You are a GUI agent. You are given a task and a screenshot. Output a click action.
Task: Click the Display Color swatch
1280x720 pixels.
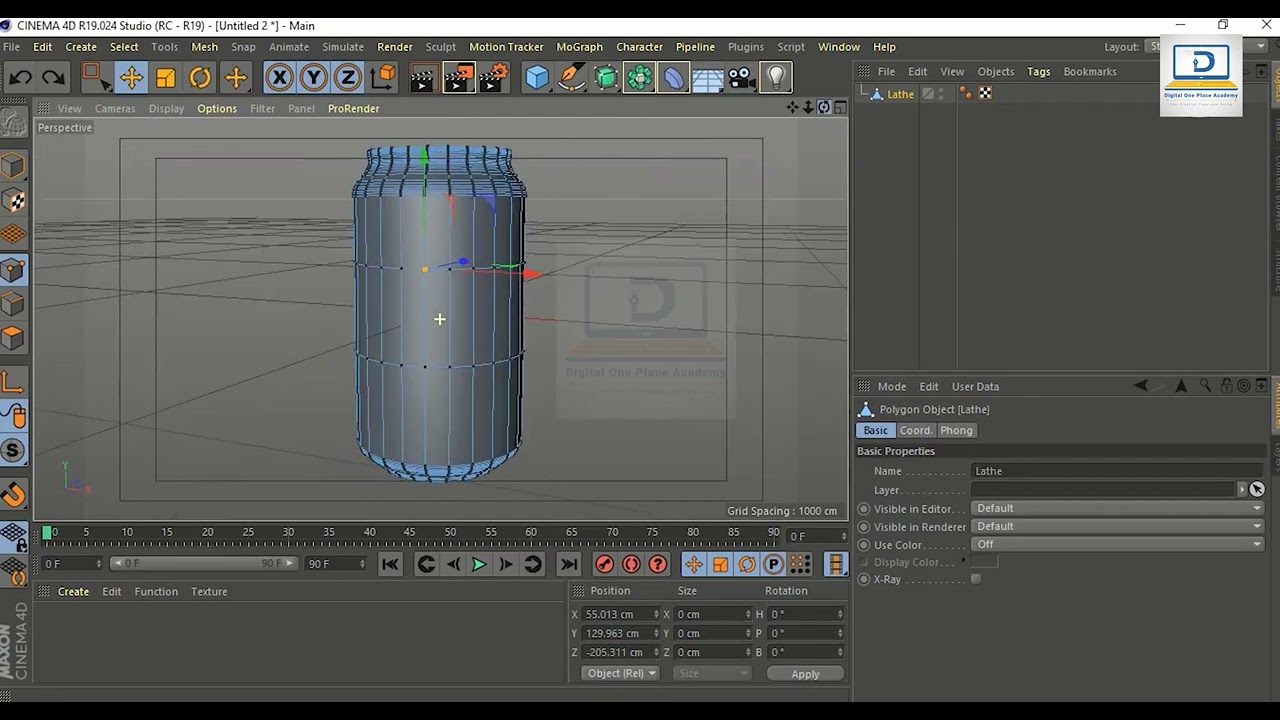click(x=984, y=562)
